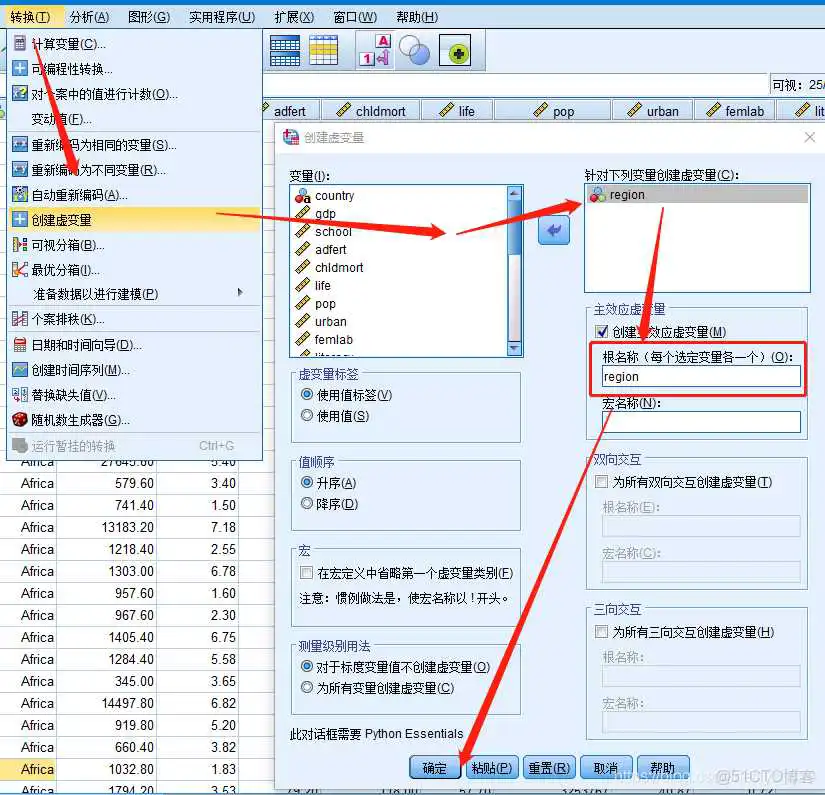825x795 pixels.
Task: Open the 分析 (Analyze) menu
Action: pyautogui.click(x=89, y=17)
